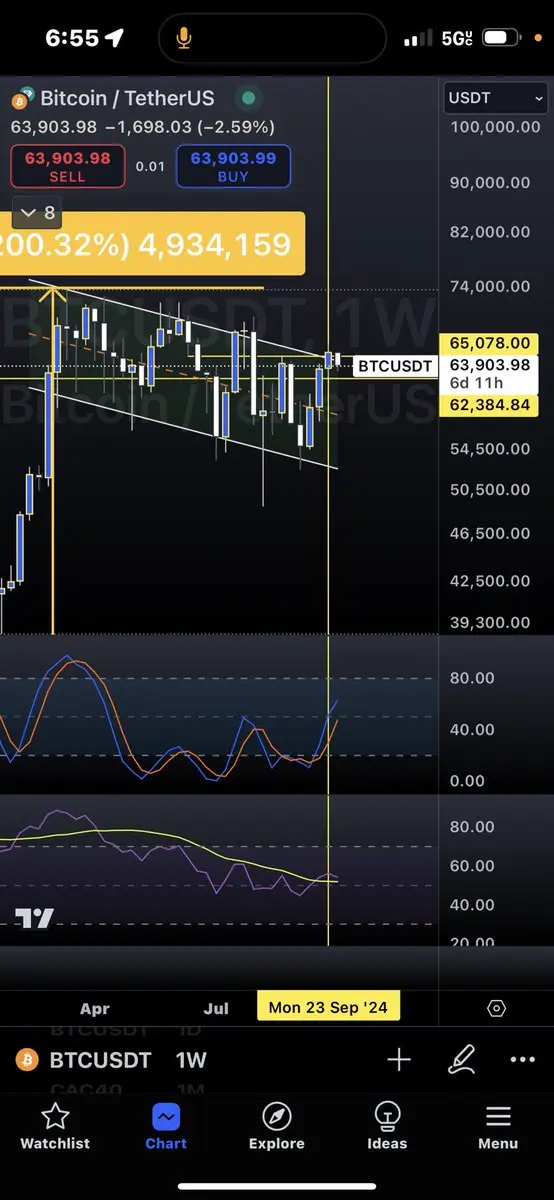The height and width of the screenshot is (1200, 554).
Task: Tap the 80.00 level of the stochastic pane
Action: 471,677
